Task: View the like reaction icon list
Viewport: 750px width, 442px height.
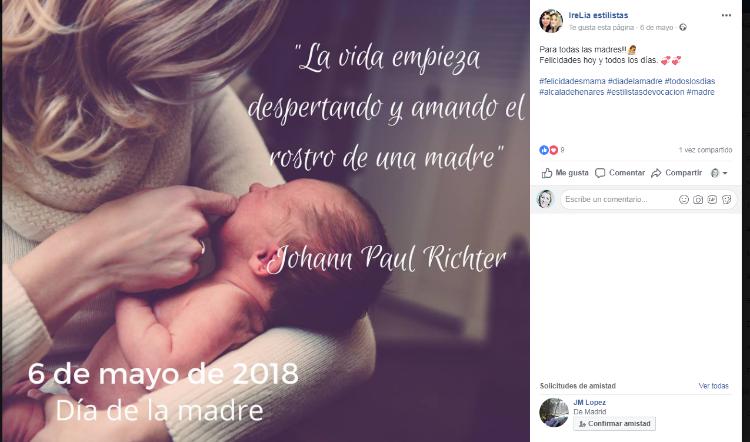Action: pos(544,150)
